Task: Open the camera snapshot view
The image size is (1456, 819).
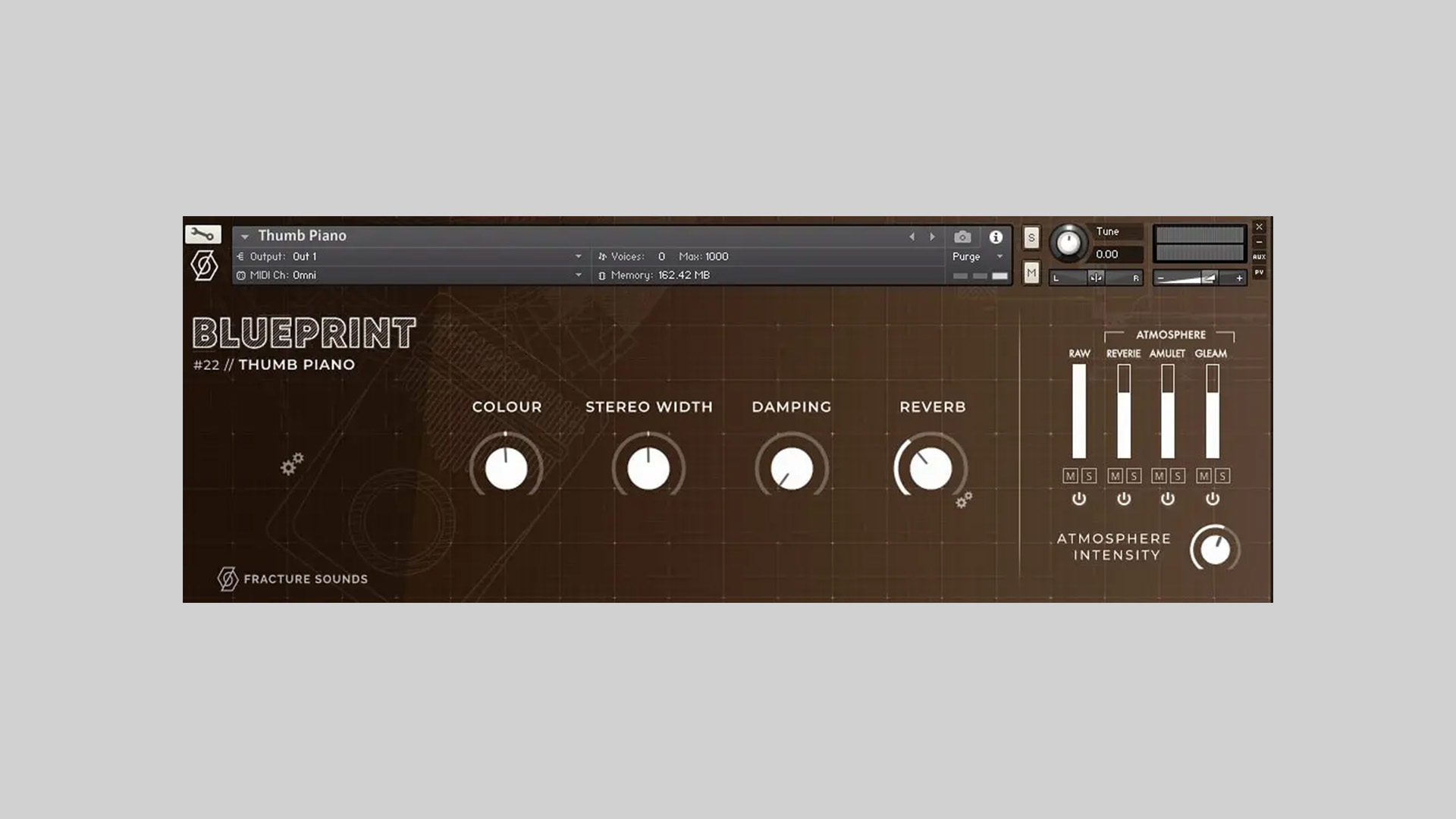Action: click(x=962, y=237)
